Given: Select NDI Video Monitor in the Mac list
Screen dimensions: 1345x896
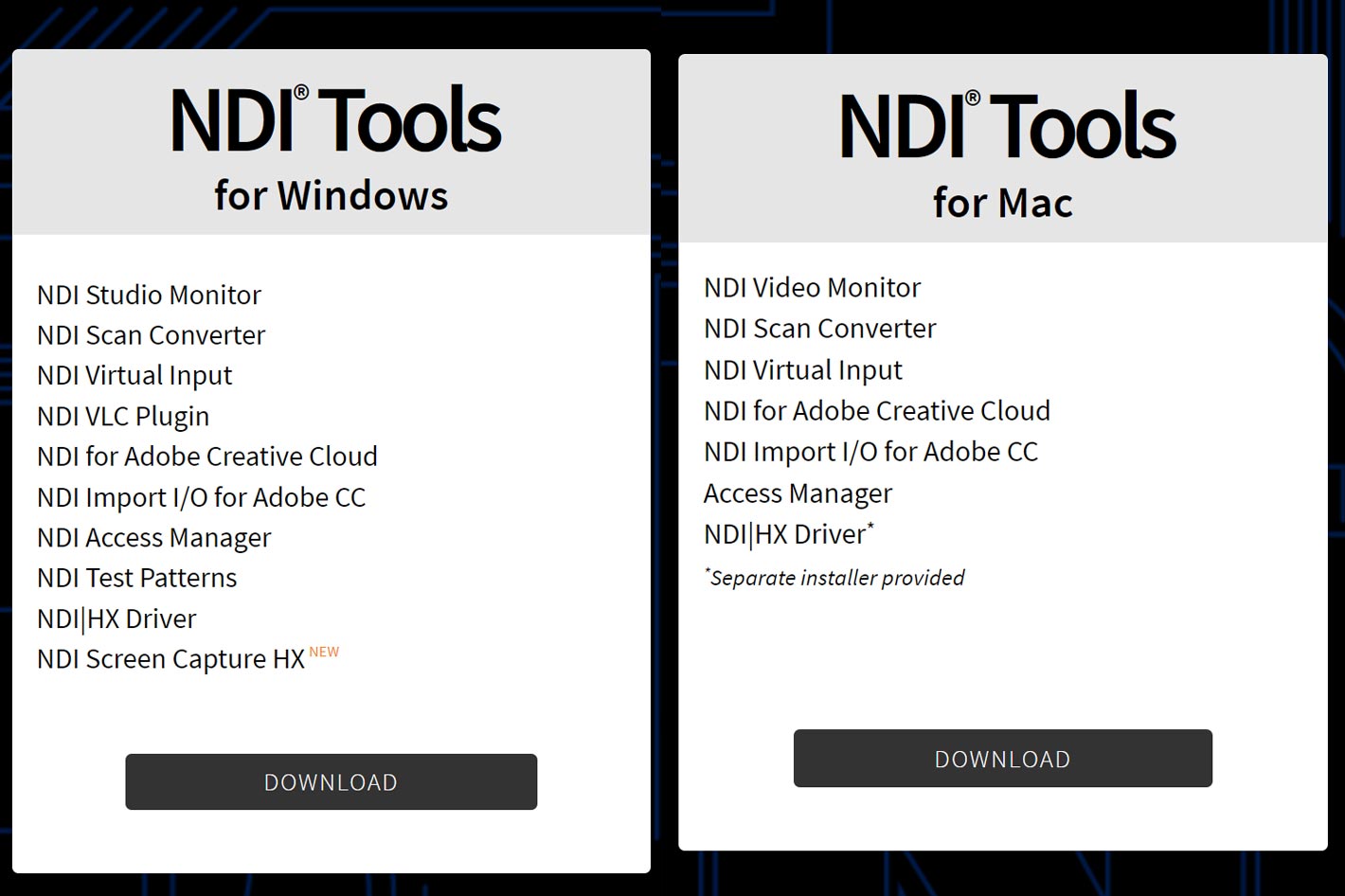Looking at the screenshot, I should click(812, 287).
